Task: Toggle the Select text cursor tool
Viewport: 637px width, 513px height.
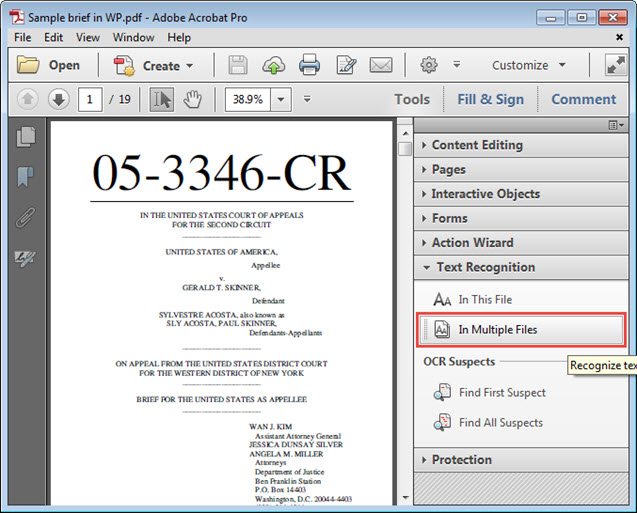Action: click(161, 99)
